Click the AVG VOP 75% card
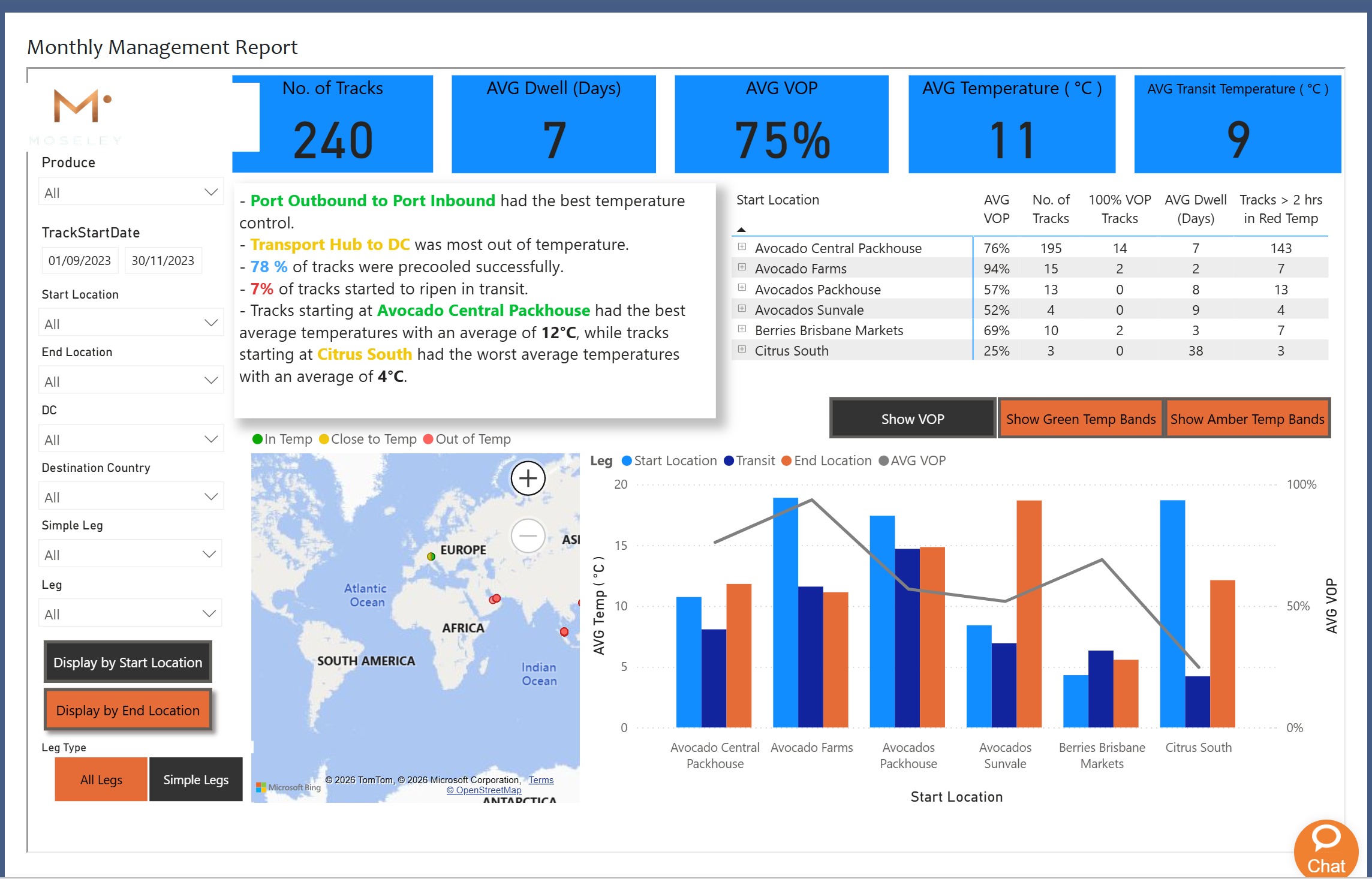 tap(781, 124)
